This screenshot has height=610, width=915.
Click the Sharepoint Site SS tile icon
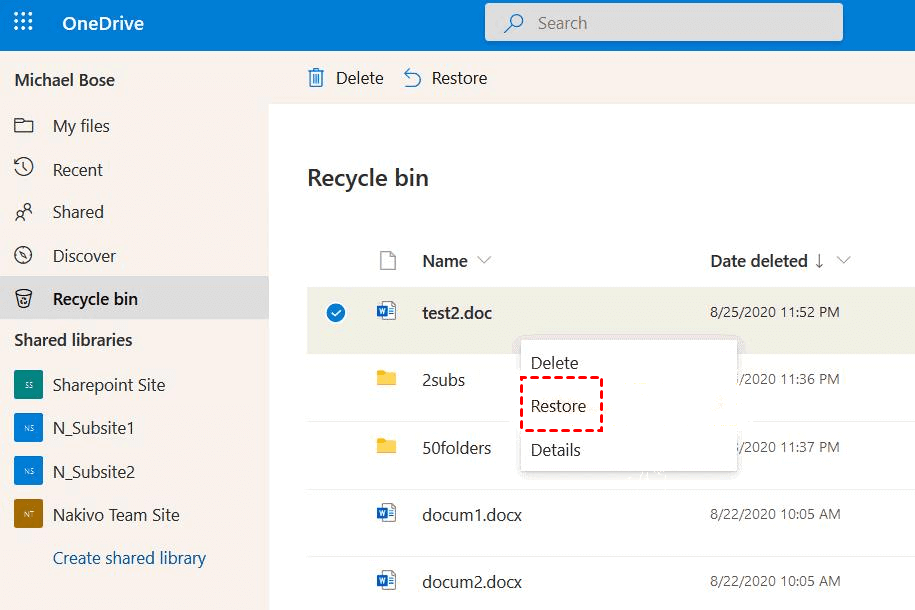tap(29, 385)
